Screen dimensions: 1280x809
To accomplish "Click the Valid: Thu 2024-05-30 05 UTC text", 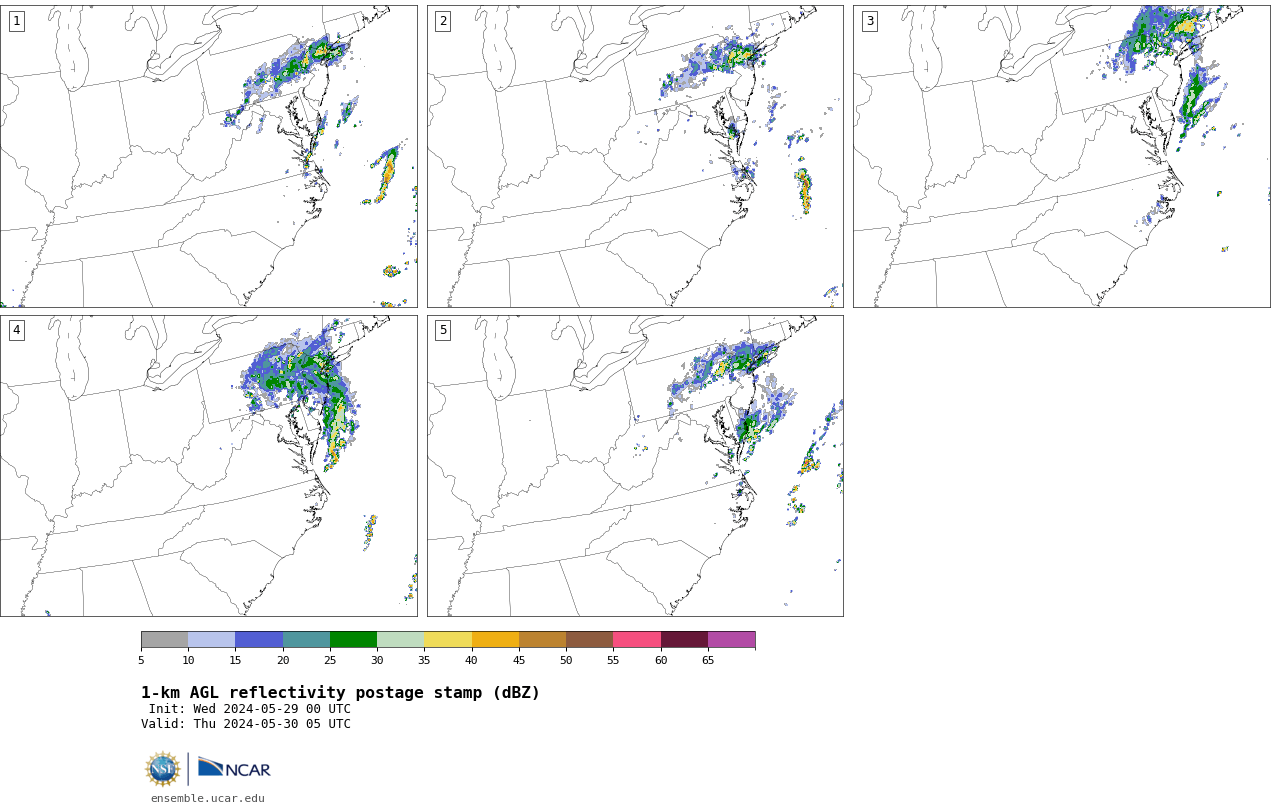I will [x=246, y=724].
